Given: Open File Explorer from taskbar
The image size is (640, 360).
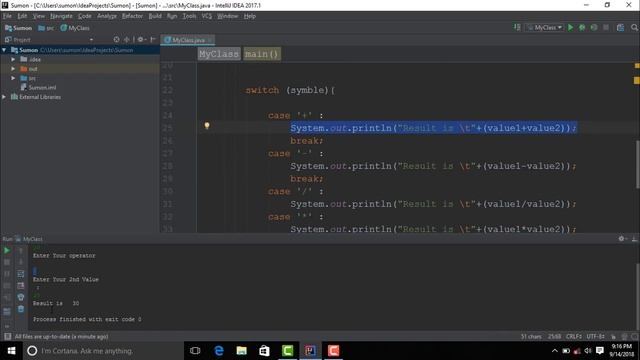Looking at the screenshot, I should 242,351.
